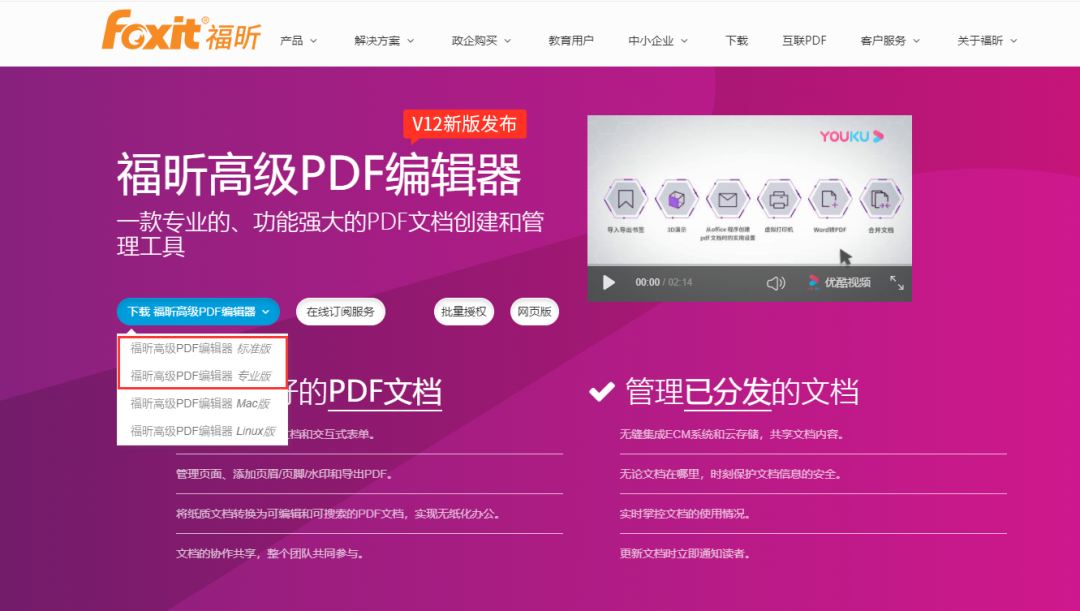Image resolution: width=1080 pixels, height=611 pixels.
Task: Click the text 文档的协作共享，整个团队共同参与。
Action: coord(270,553)
